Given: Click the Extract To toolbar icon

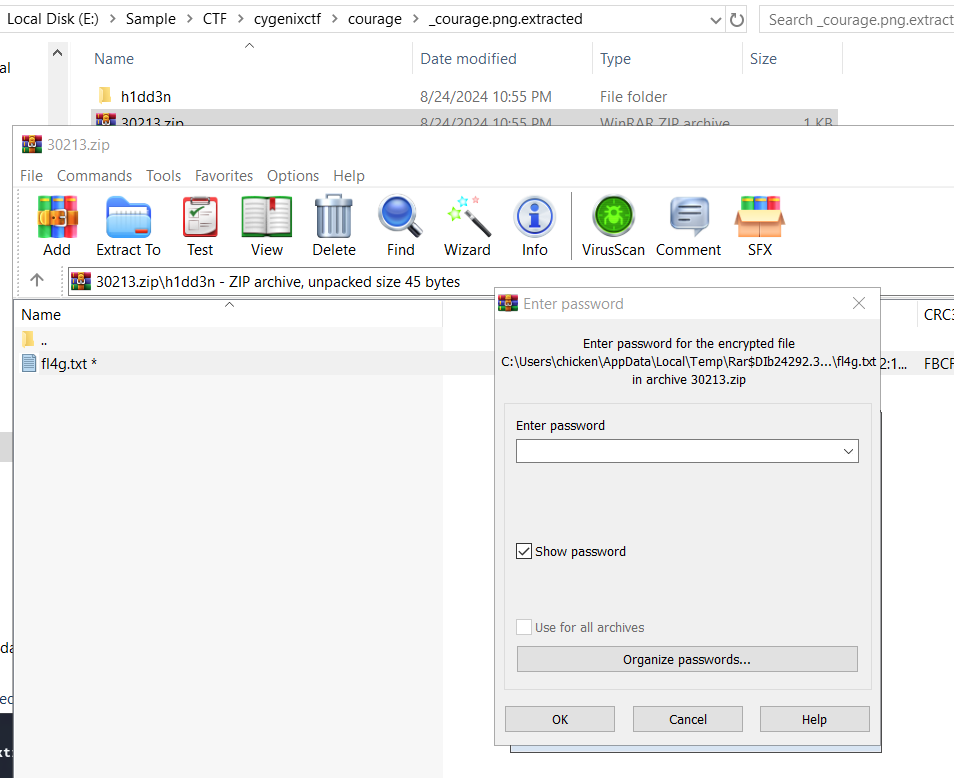Looking at the screenshot, I should point(128,217).
